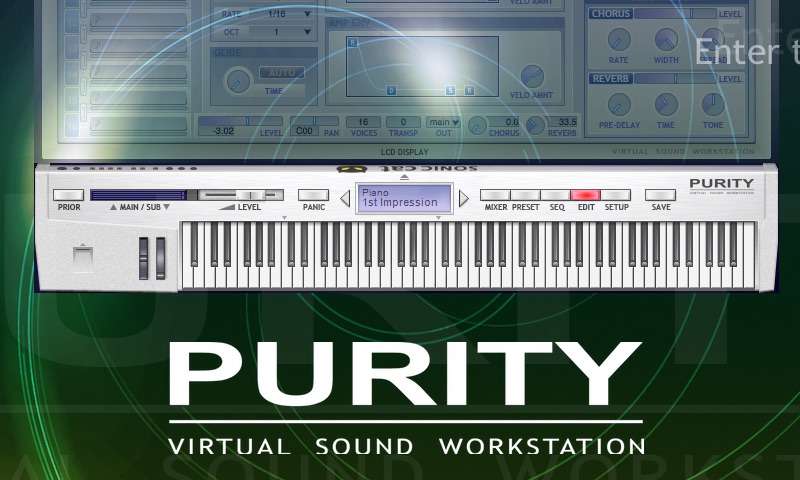Adjust the Chorus WIDTH knob
The image size is (800, 480).
pyautogui.click(x=666, y=40)
